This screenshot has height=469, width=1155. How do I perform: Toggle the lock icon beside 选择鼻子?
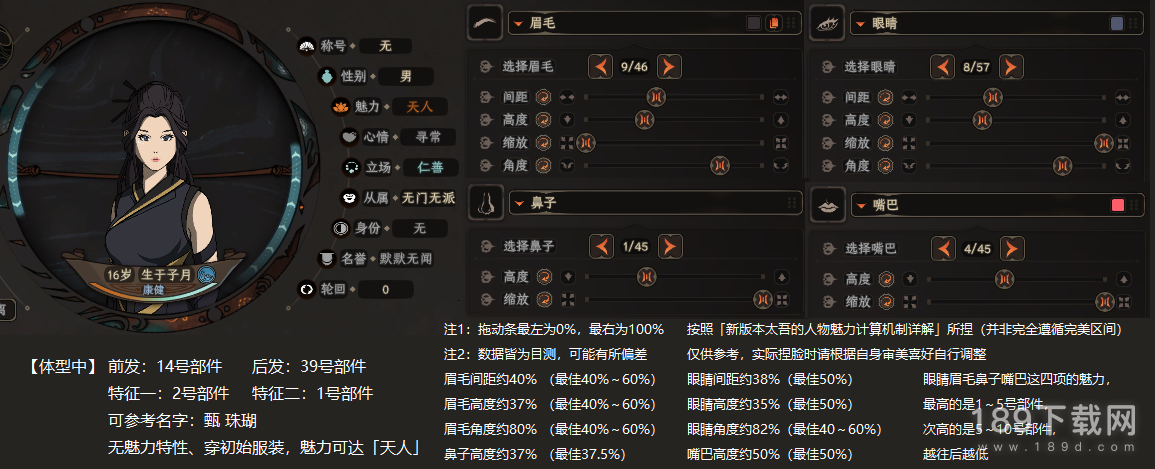coord(485,247)
